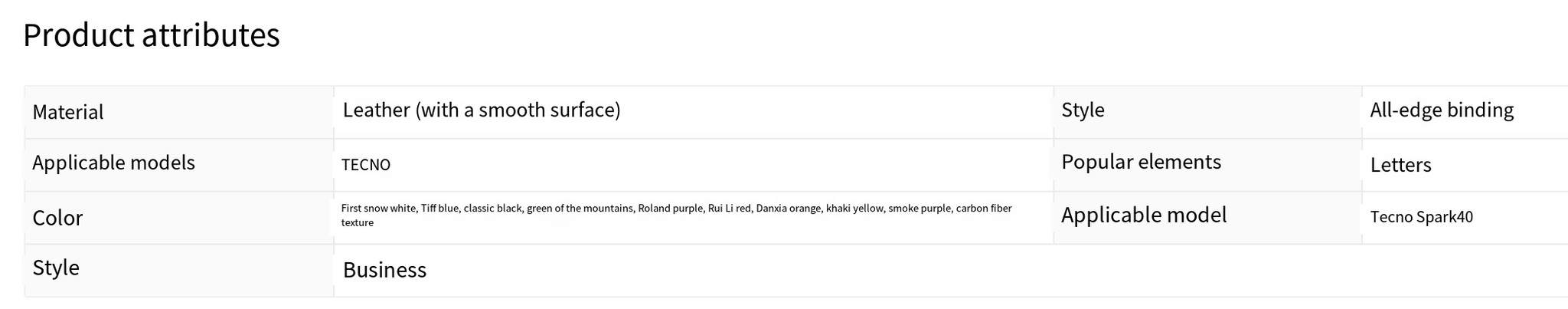
Task: Select the Leather (with a smooth surface) value
Action: pos(482,110)
